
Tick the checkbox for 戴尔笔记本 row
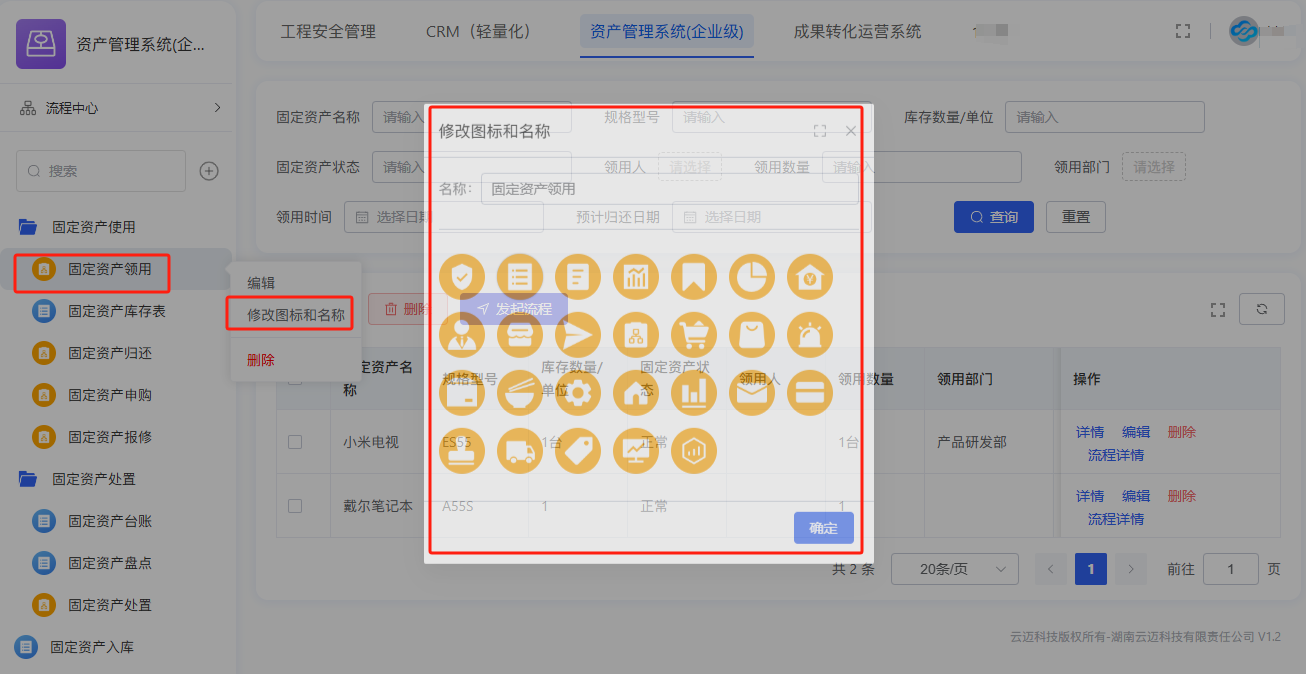click(295, 506)
